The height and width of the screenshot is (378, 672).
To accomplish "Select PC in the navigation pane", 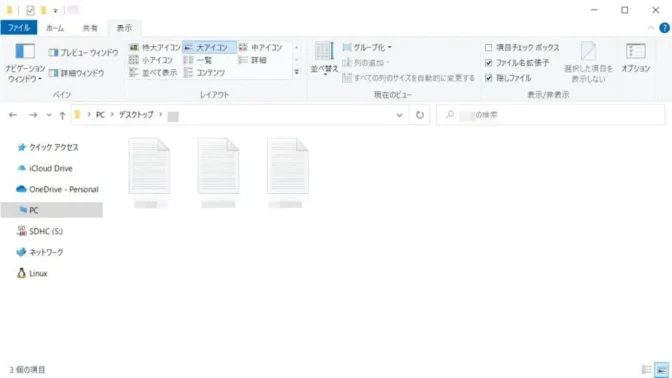I will 52,210.
